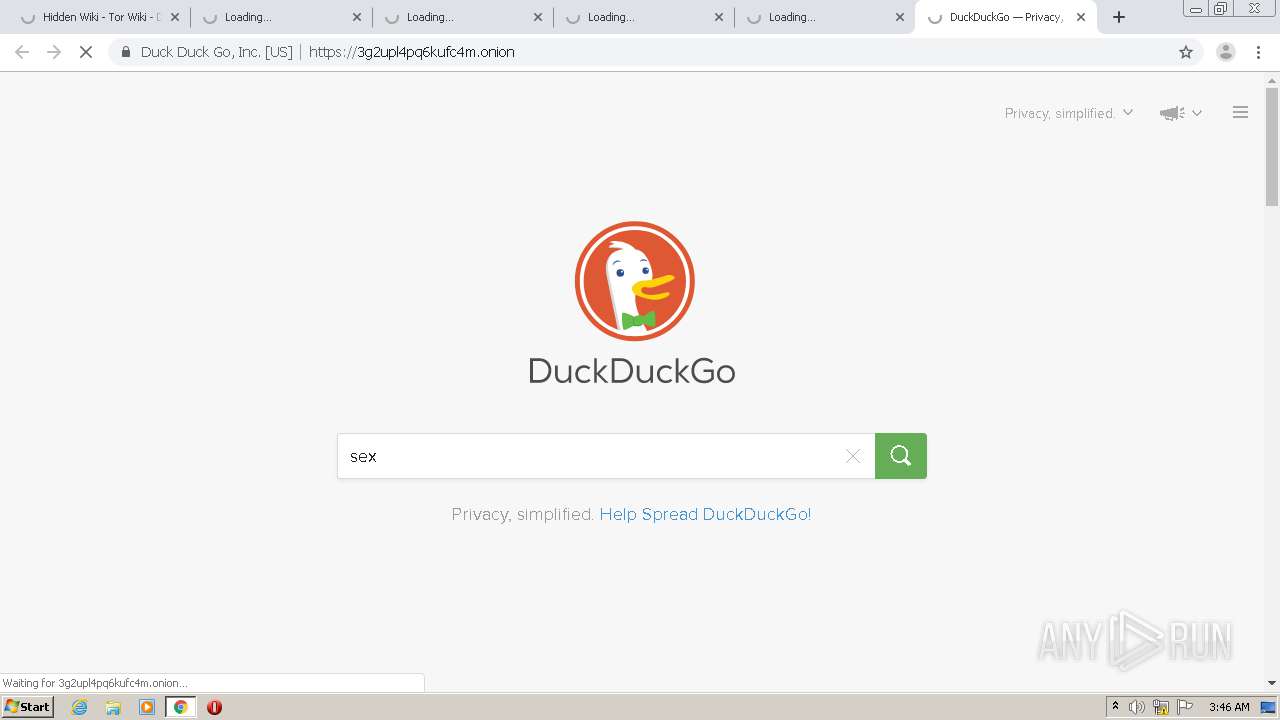1280x720 pixels.
Task: Open the network tray icon
Action: click(1161, 707)
